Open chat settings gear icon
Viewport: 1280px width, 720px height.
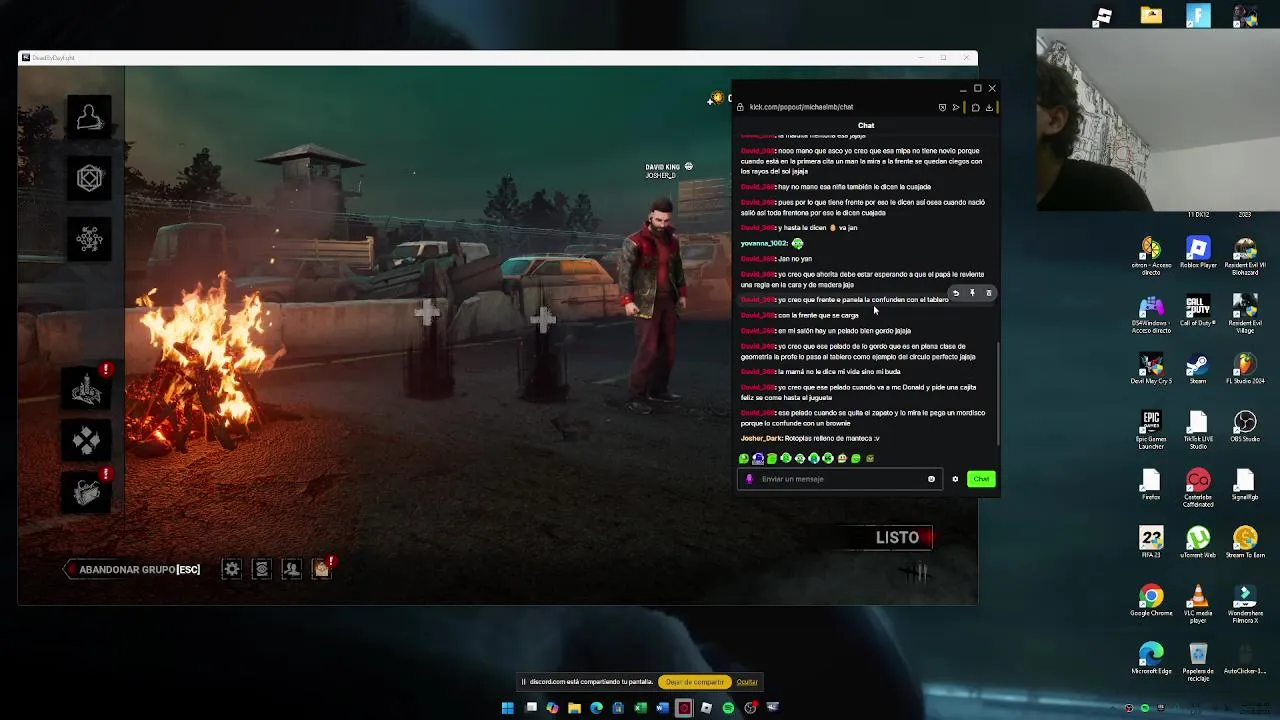[955, 479]
